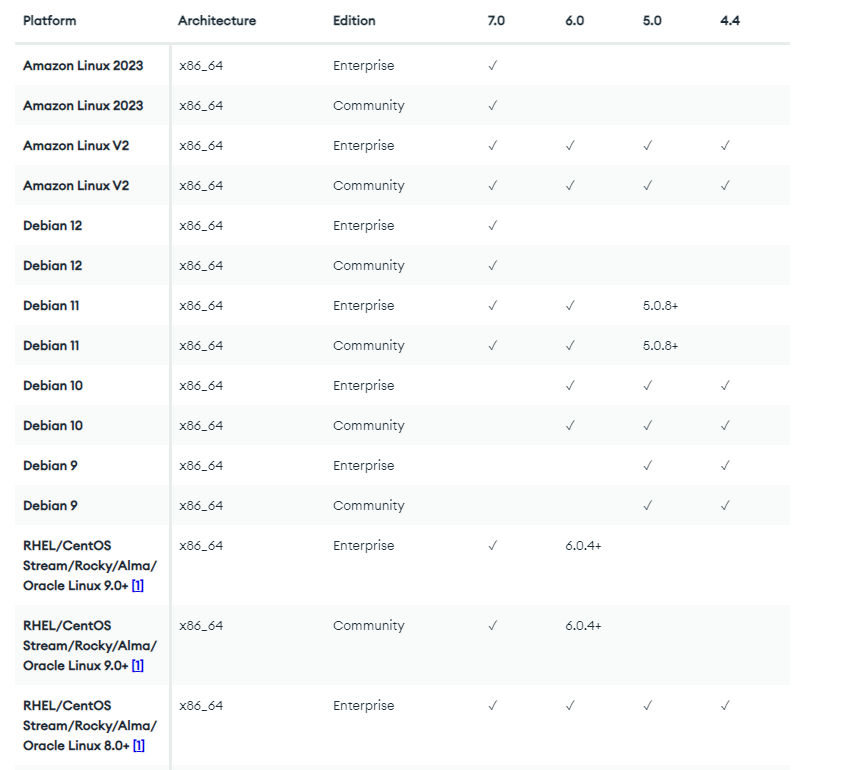Open footnote [1] in Oracle Linux 8.0+ row

tap(138, 746)
